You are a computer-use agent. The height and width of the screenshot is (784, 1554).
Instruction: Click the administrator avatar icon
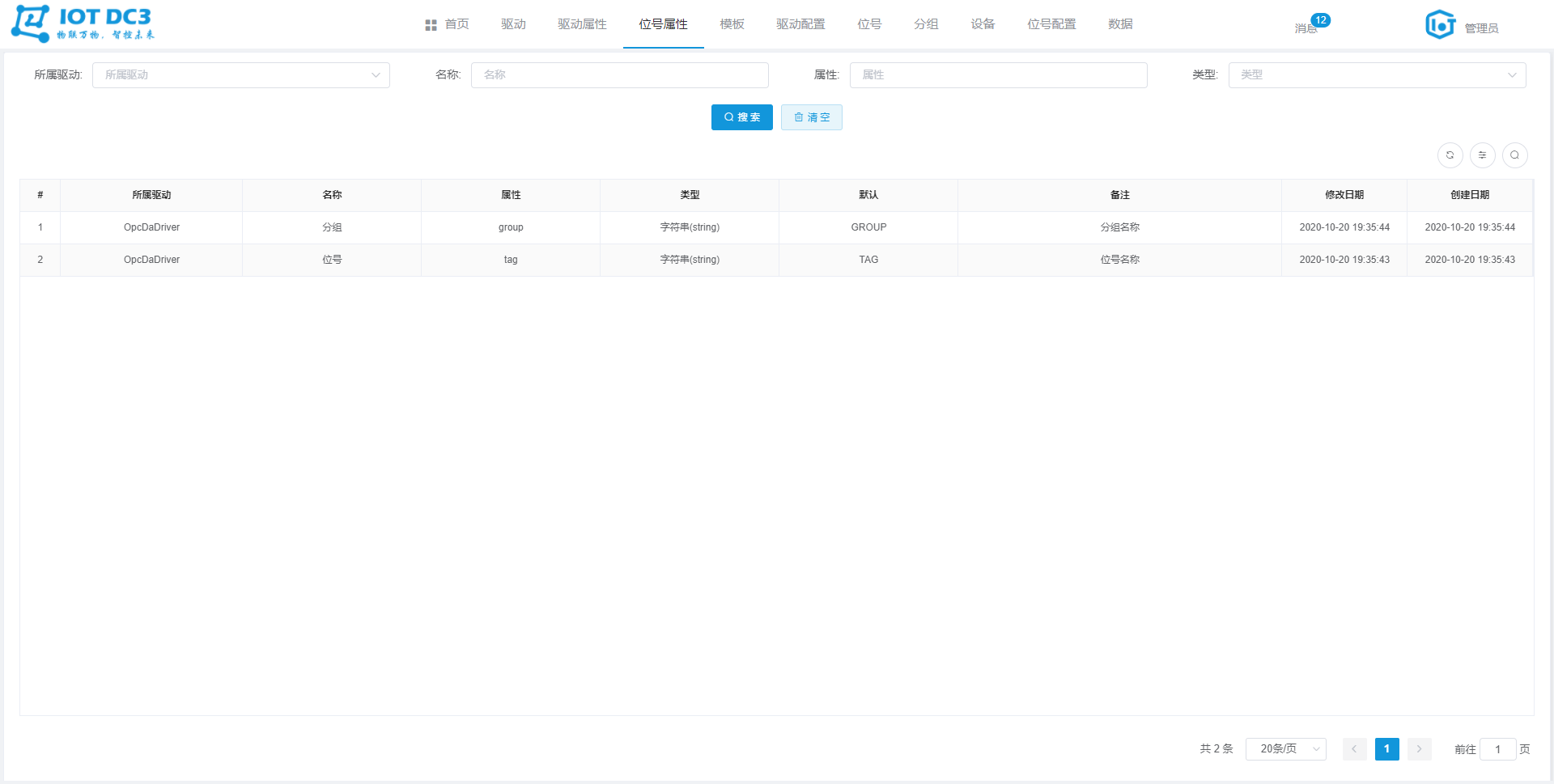point(1440,25)
